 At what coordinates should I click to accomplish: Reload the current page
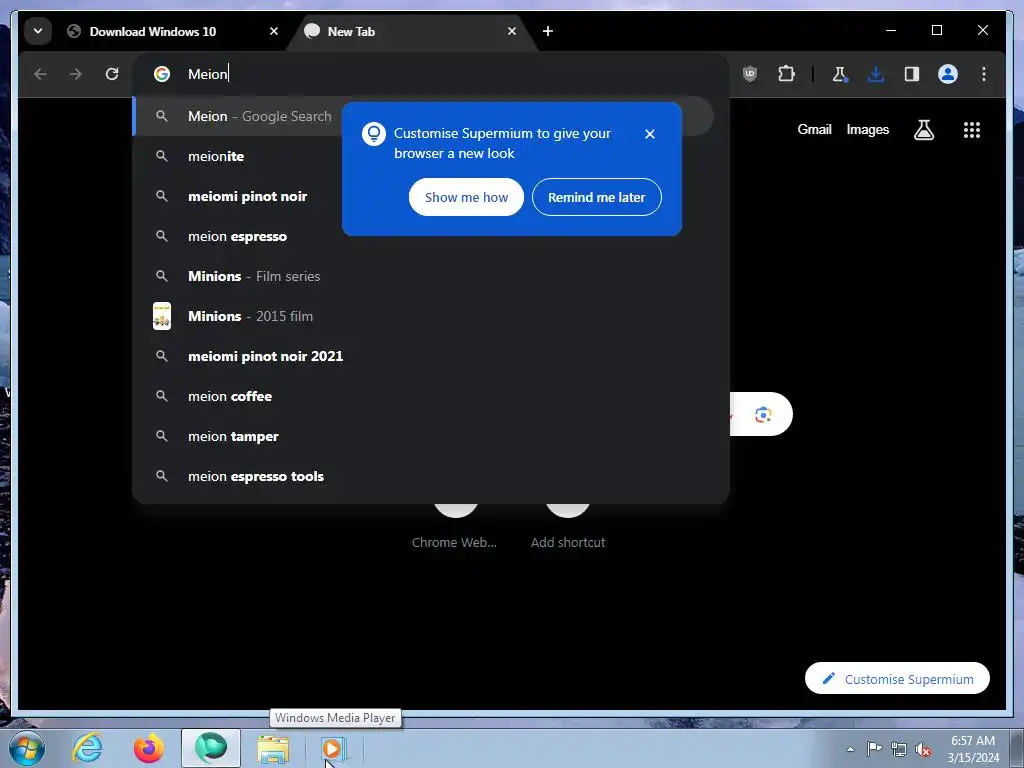tap(112, 74)
